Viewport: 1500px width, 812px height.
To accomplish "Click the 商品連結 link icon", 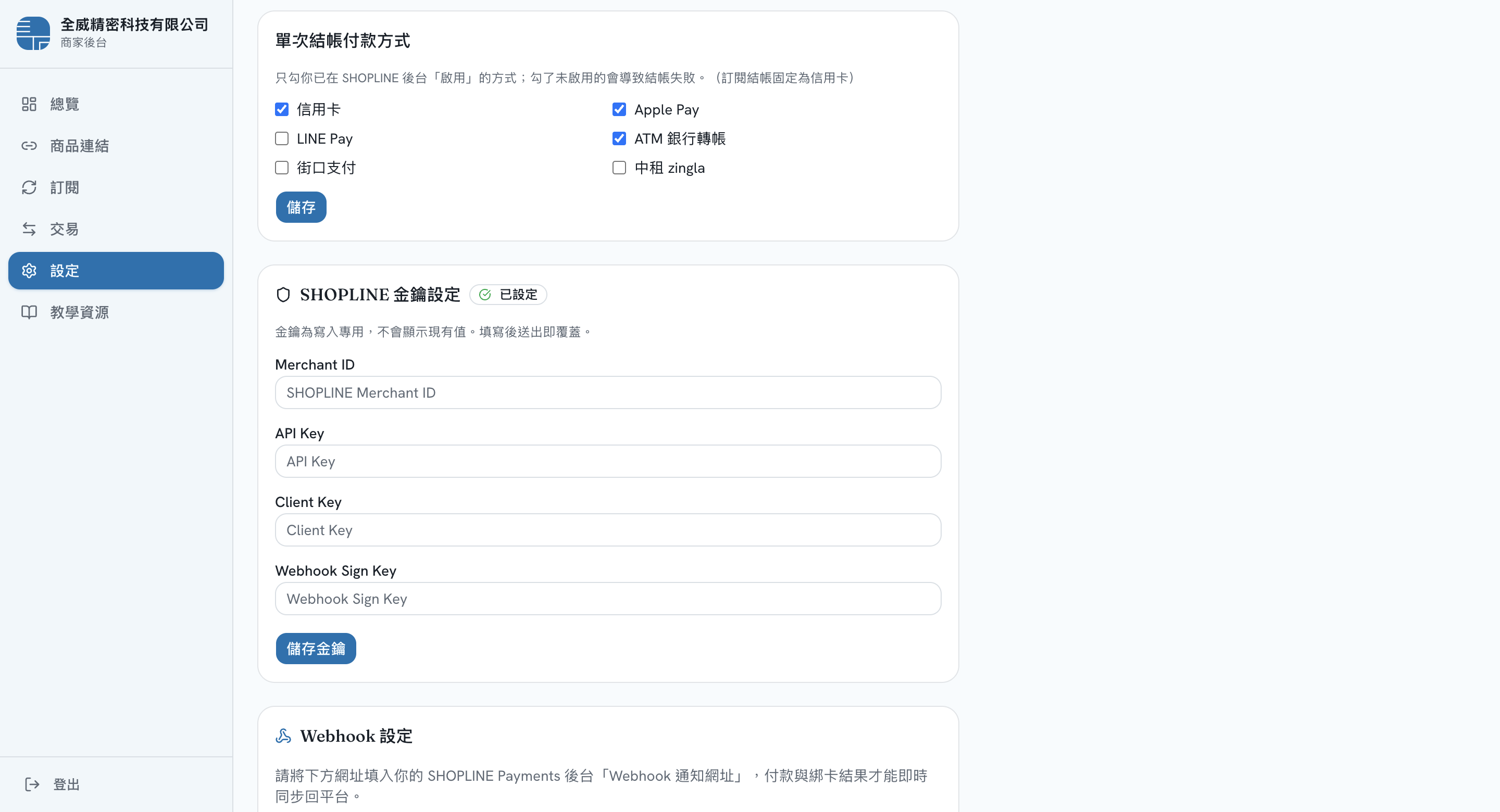I will coord(29,146).
